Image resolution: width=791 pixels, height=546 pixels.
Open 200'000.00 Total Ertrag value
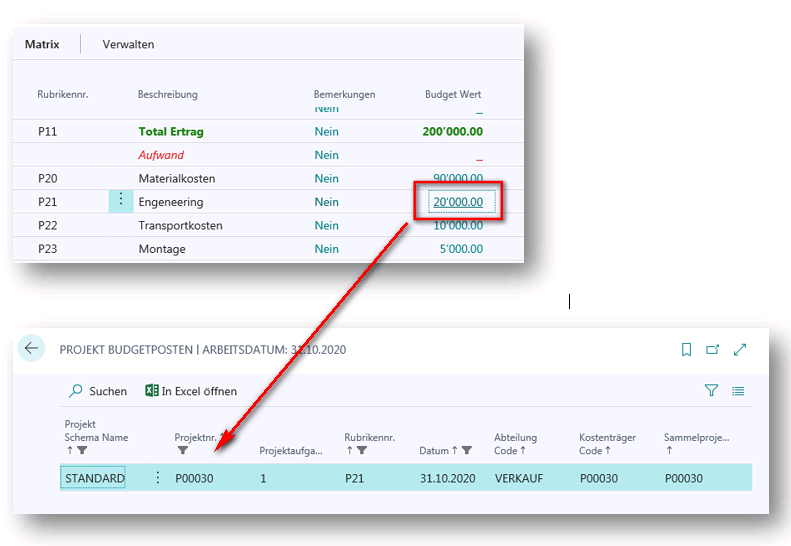click(x=453, y=131)
